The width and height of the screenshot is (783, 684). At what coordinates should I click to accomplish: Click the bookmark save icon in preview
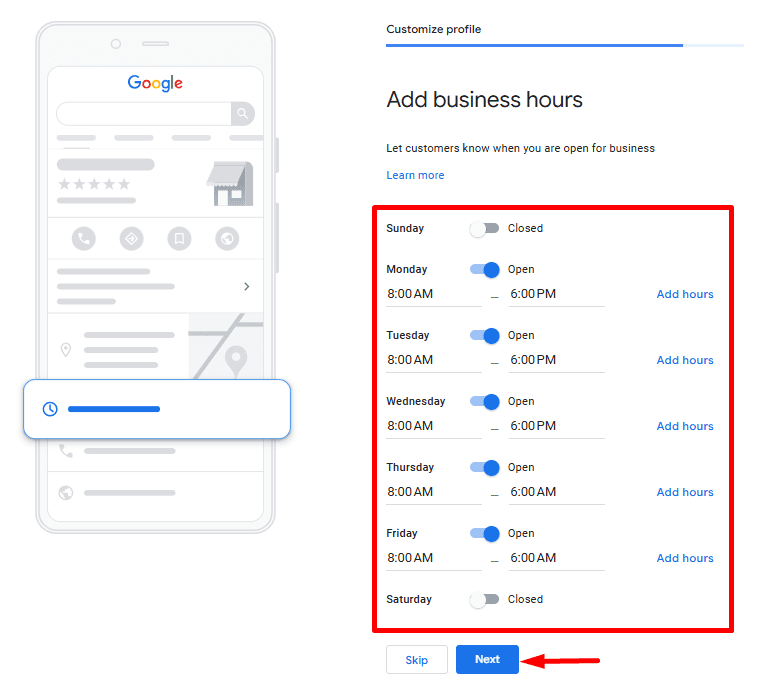pos(179,238)
